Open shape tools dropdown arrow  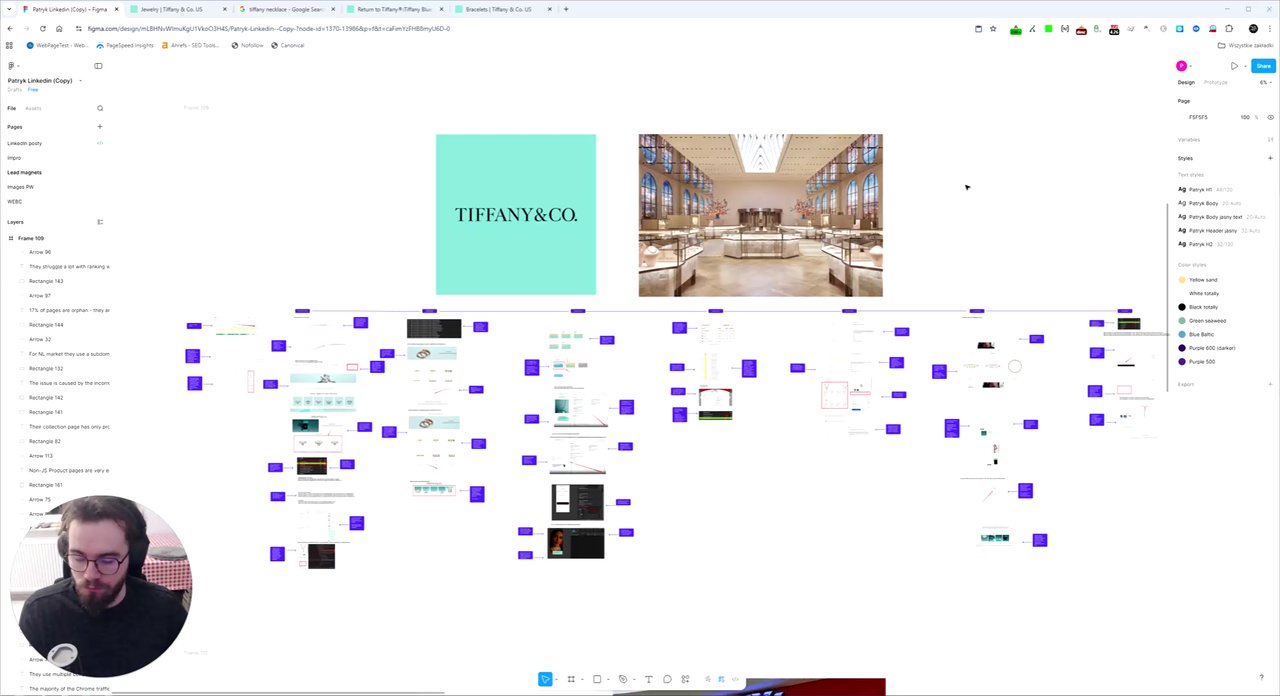point(607,679)
